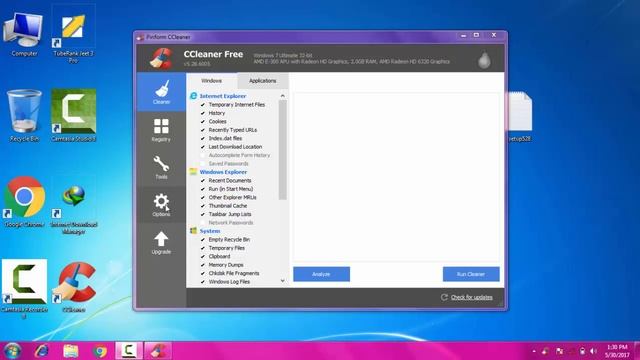Click the Recent Documents entry
The image size is (640, 360).
coord(230,180)
